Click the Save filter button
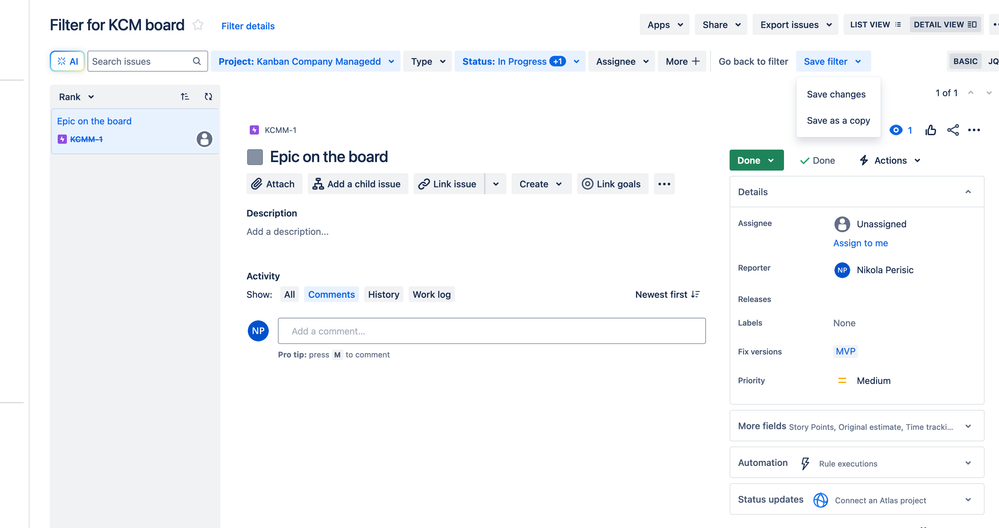Image resolution: width=999 pixels, height=528 pixels. point(833,61)
